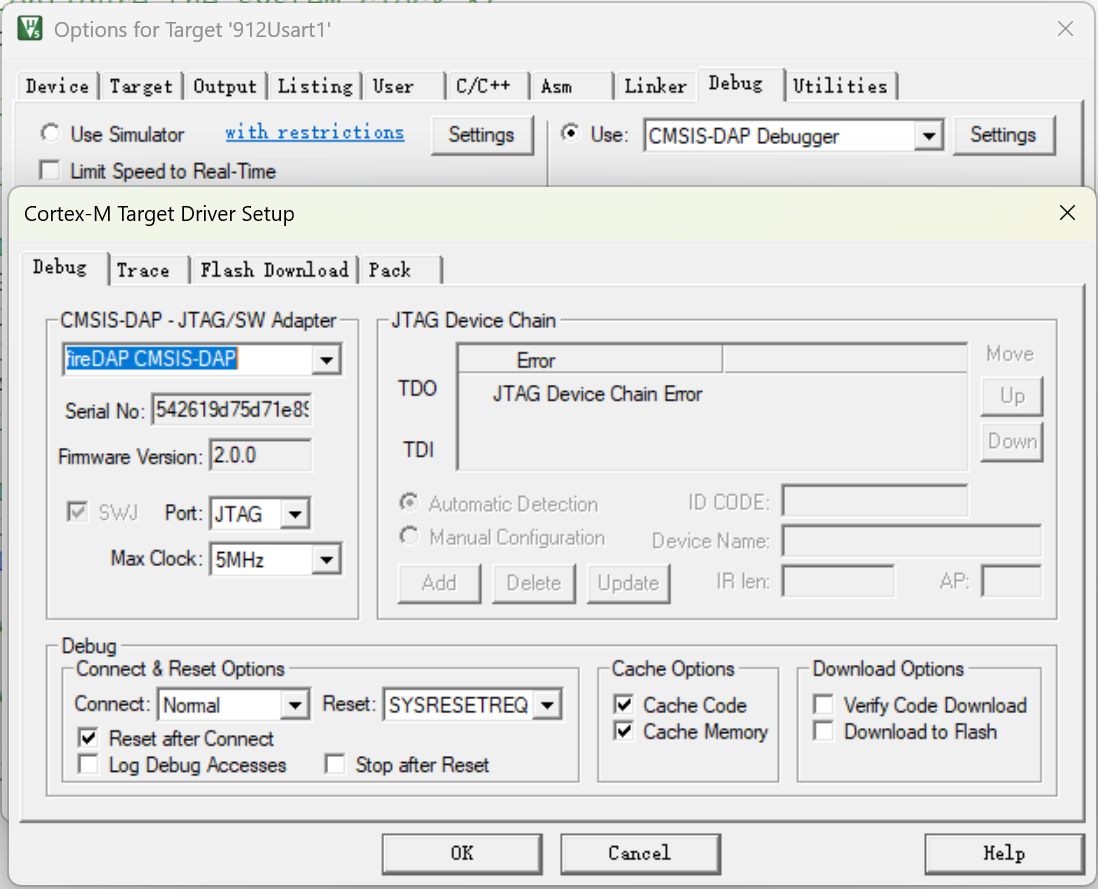
Task: Open the Device tab
Action: pos(57,86)
